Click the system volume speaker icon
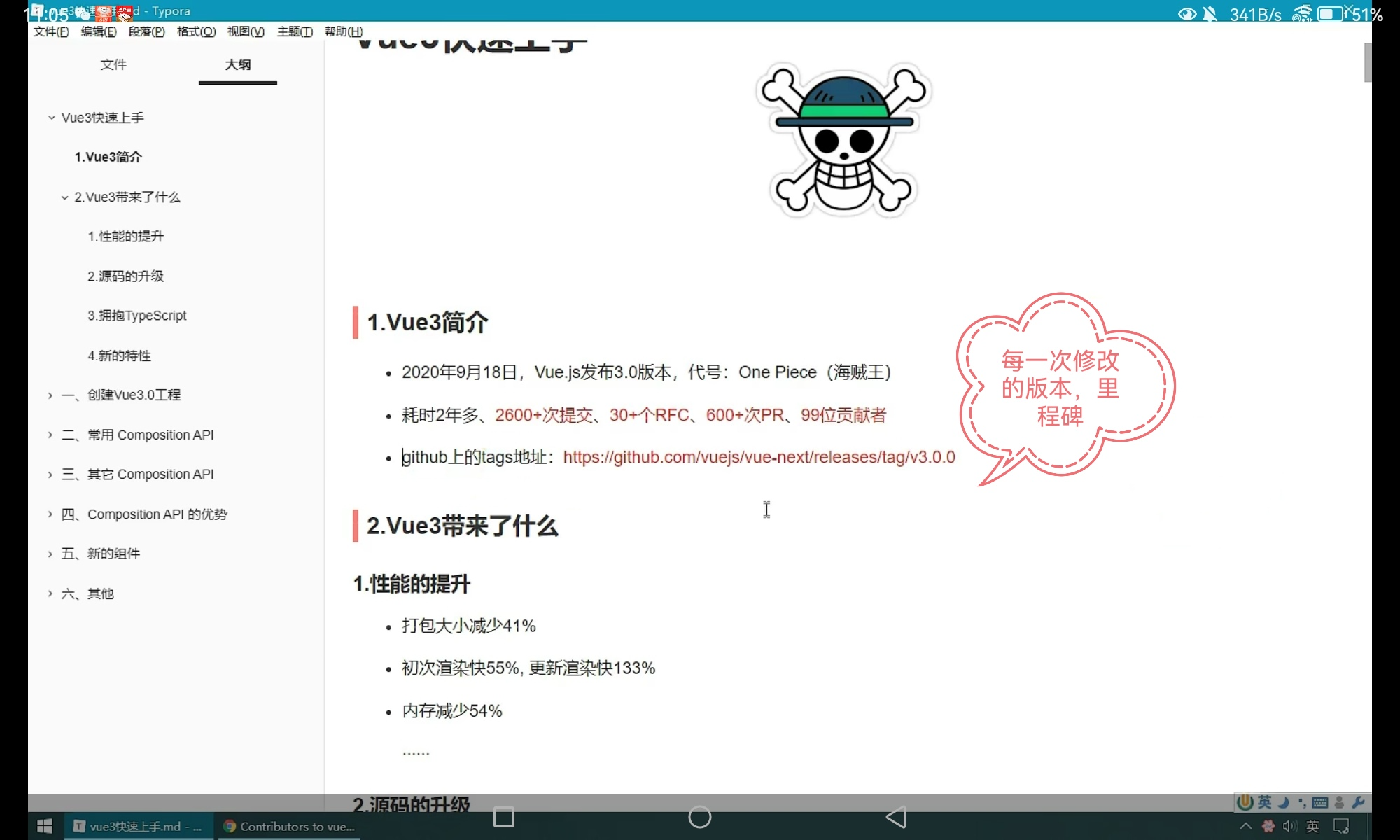The image size is (1400, 840). point(1289,827)
